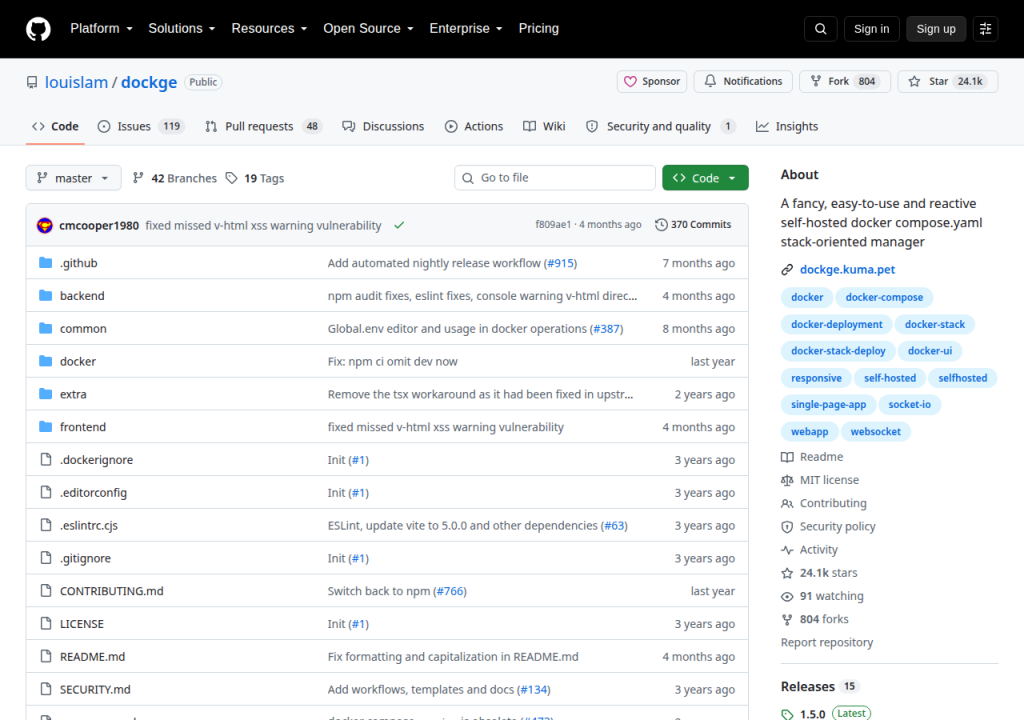
Task: Open the Insights tab
Action: [x=786, y=126]
